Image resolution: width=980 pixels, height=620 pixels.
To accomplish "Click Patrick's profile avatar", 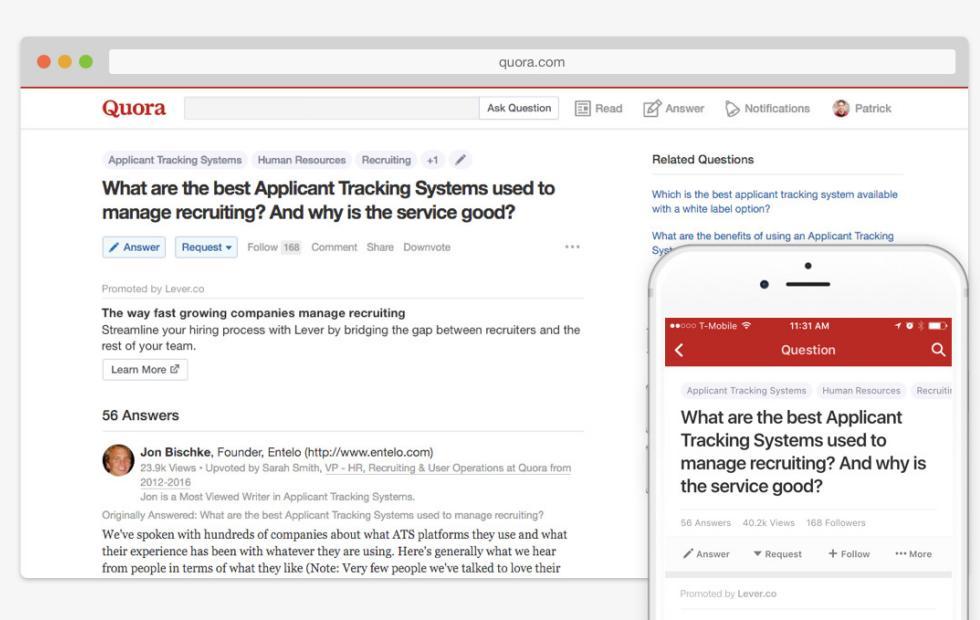I will pyautogui.click(x=841, y=108).
